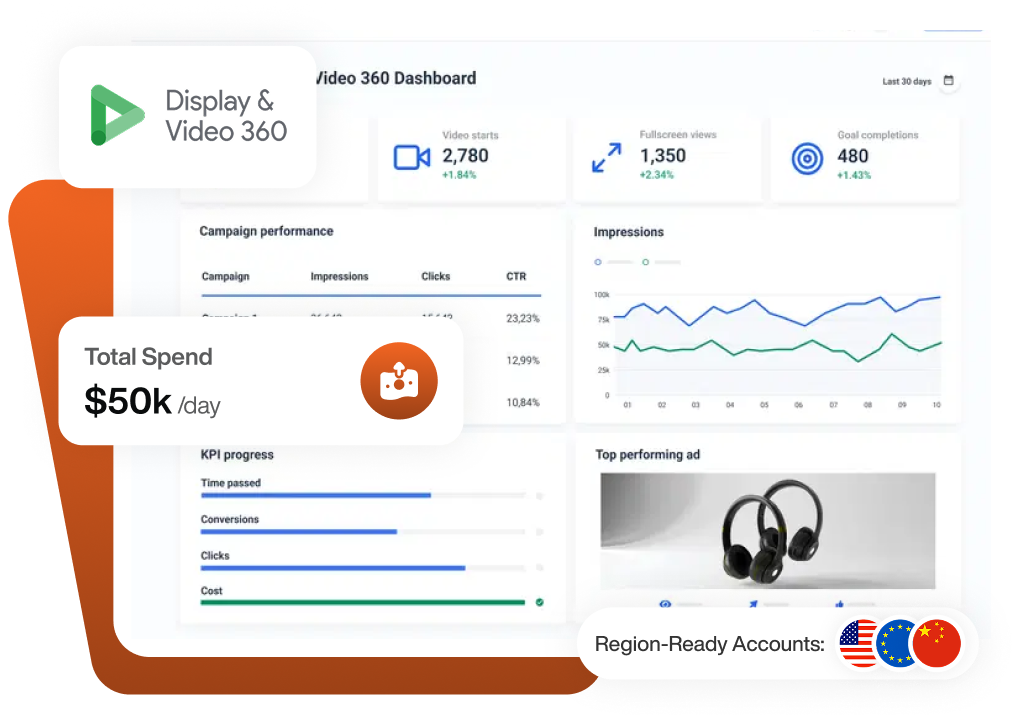Click the fullscreen arrows icon

point(606,157)
